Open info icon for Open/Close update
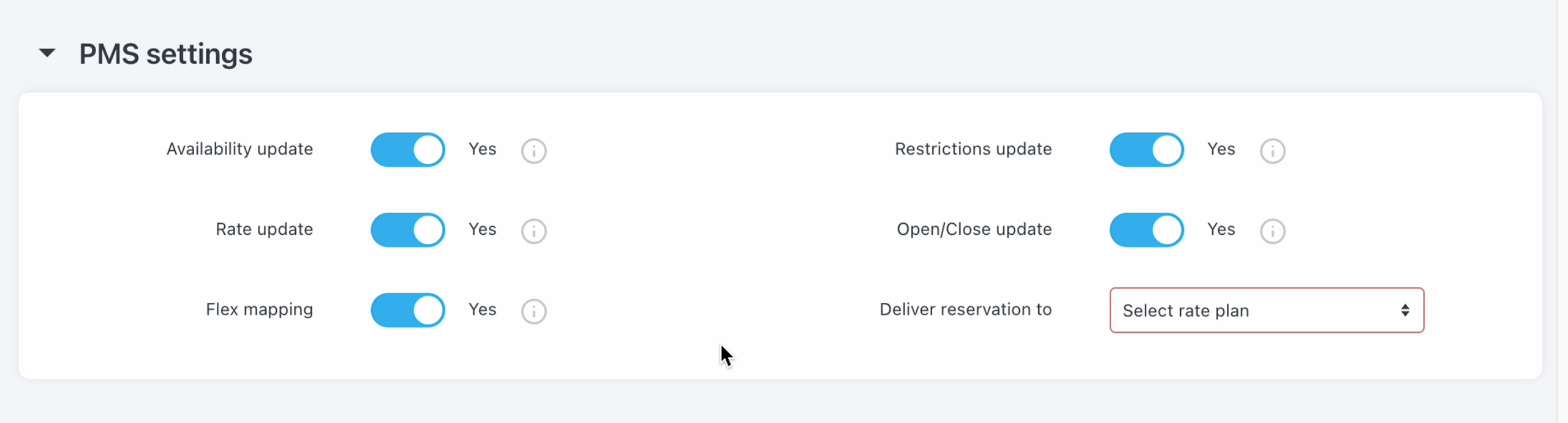 pos(1272,231)
